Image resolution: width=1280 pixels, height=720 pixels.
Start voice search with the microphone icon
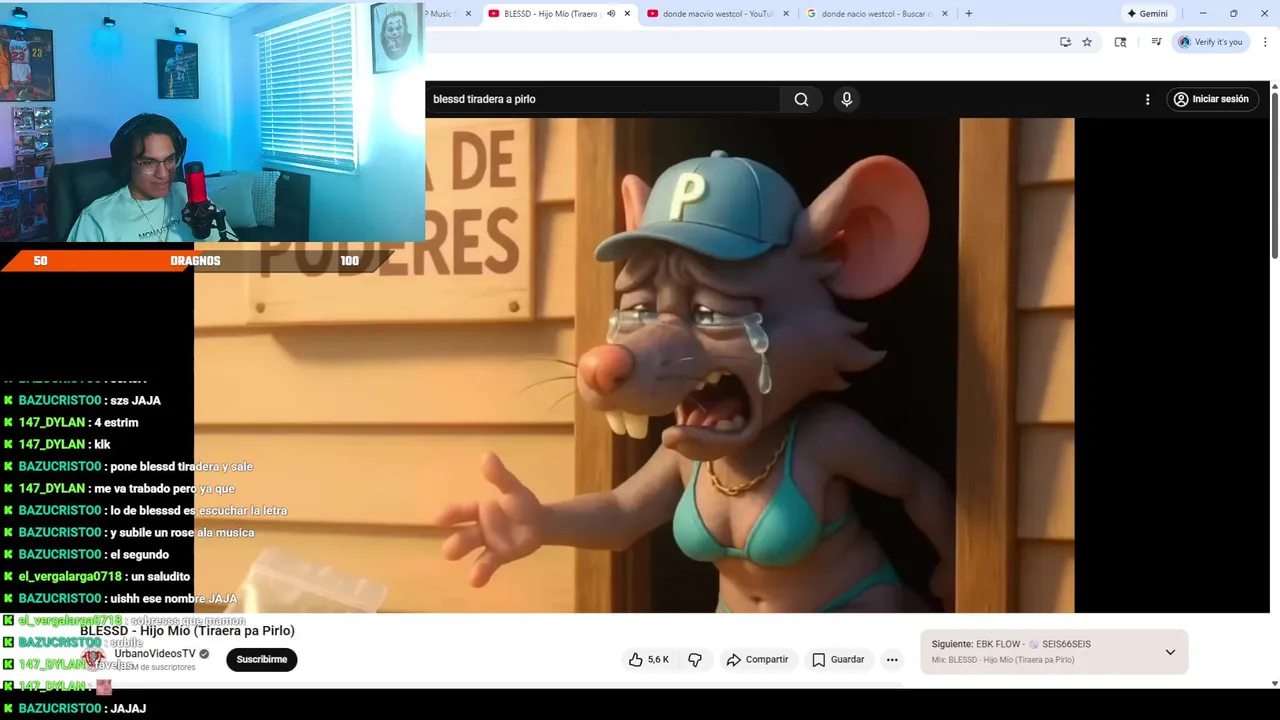[846, 99]
